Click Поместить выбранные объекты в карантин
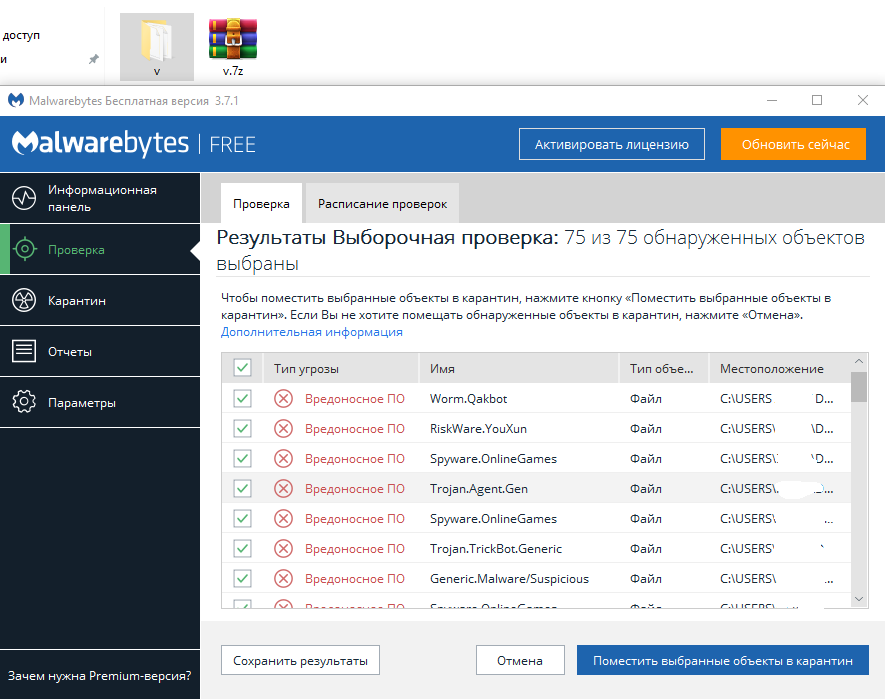Screen dimensions: 885x699 [x=722, y=660]
